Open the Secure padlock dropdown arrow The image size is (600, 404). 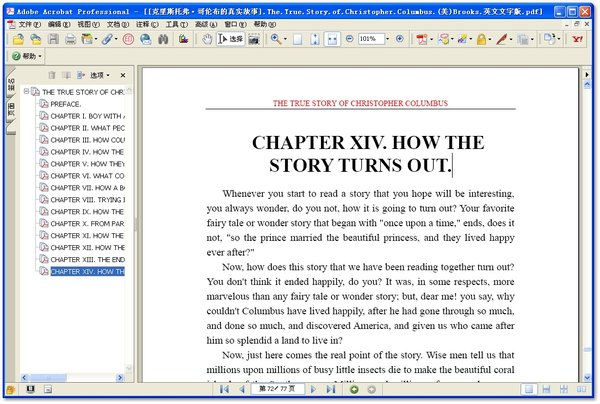pos(490,39)
